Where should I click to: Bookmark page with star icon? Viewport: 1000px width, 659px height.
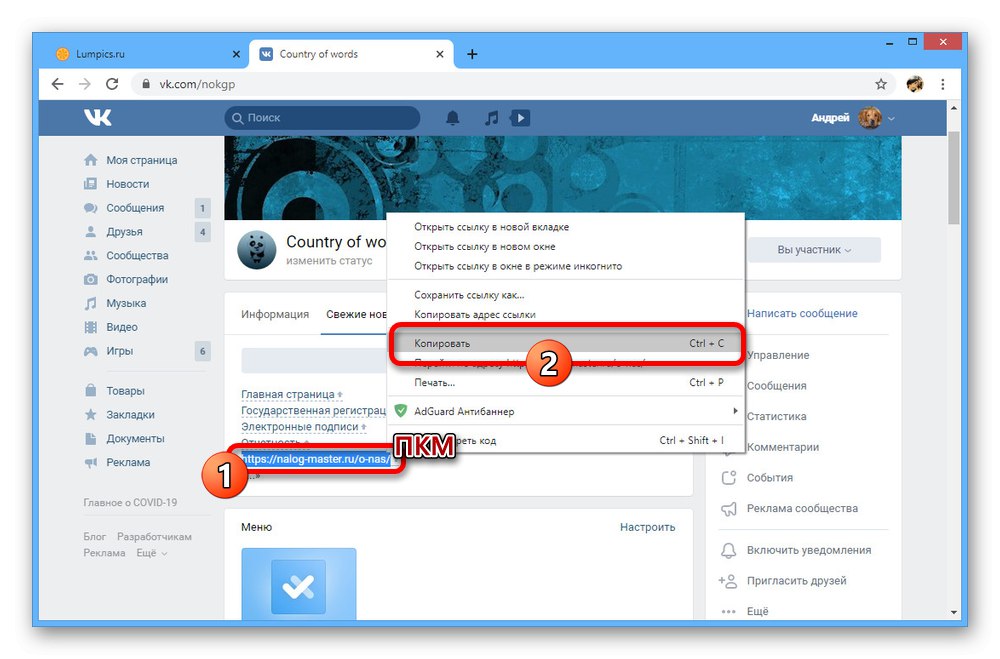[881, 84]
